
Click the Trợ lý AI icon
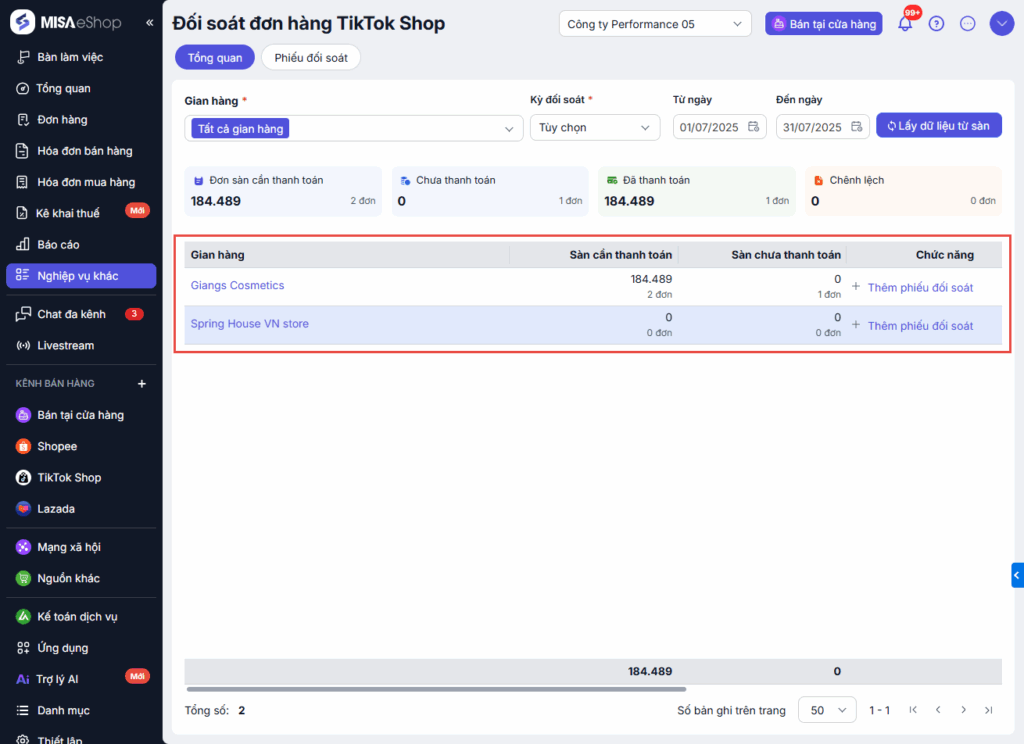[23, 679]
